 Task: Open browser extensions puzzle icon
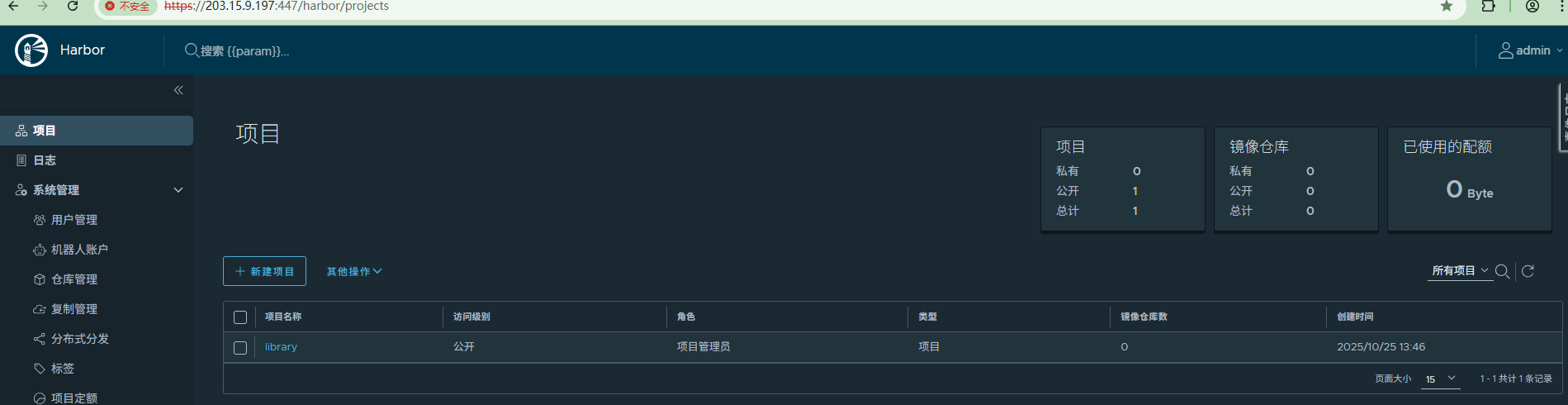tap(1488, 7)
